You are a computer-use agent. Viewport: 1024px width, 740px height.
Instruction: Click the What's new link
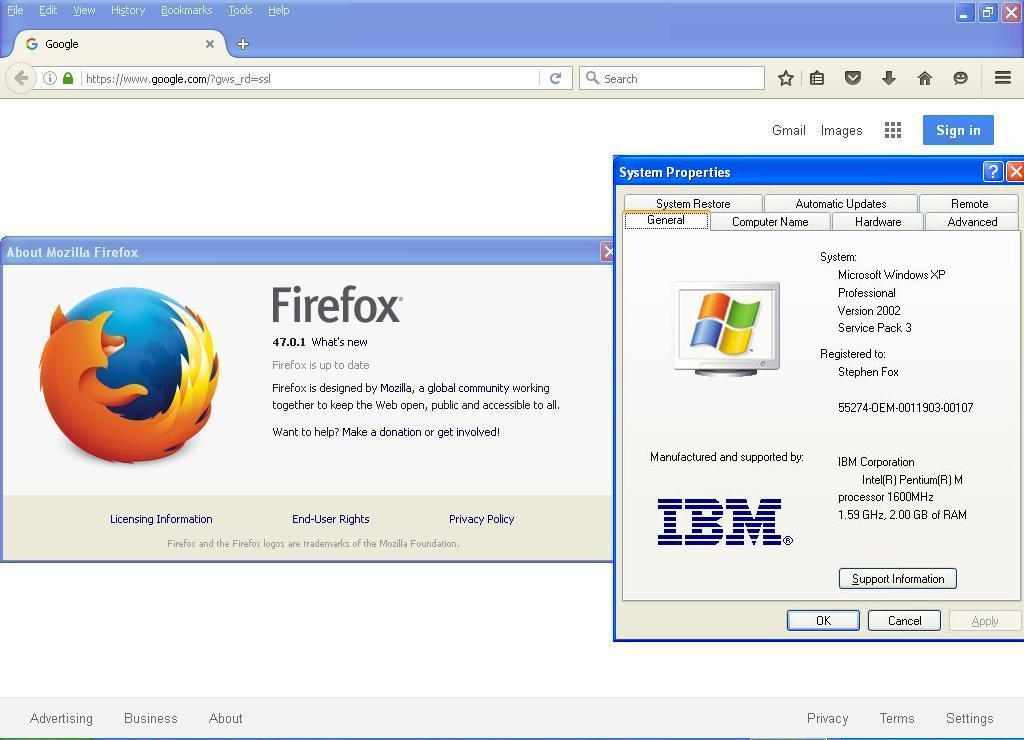coord(340,342)
